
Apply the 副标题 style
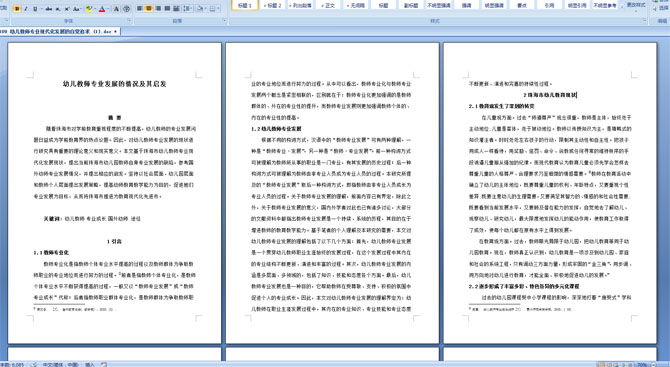[411, 5]
